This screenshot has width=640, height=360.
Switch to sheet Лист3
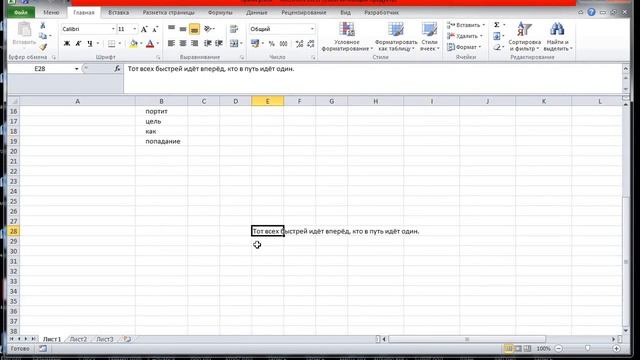(x=104, y=339)
